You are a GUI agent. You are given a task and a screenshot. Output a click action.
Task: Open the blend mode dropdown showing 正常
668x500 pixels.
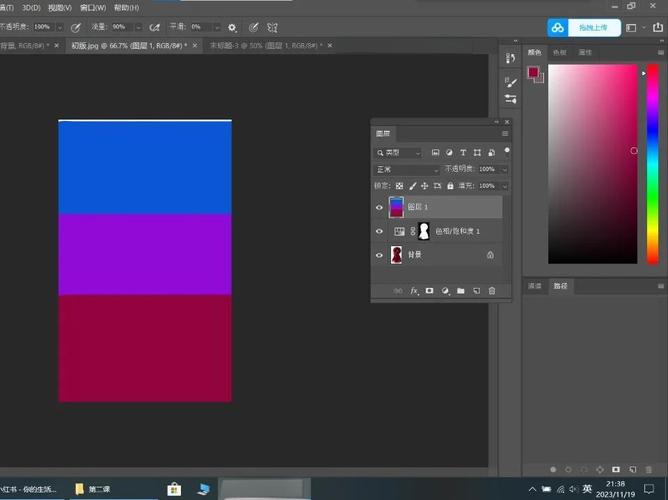[405, 170]
